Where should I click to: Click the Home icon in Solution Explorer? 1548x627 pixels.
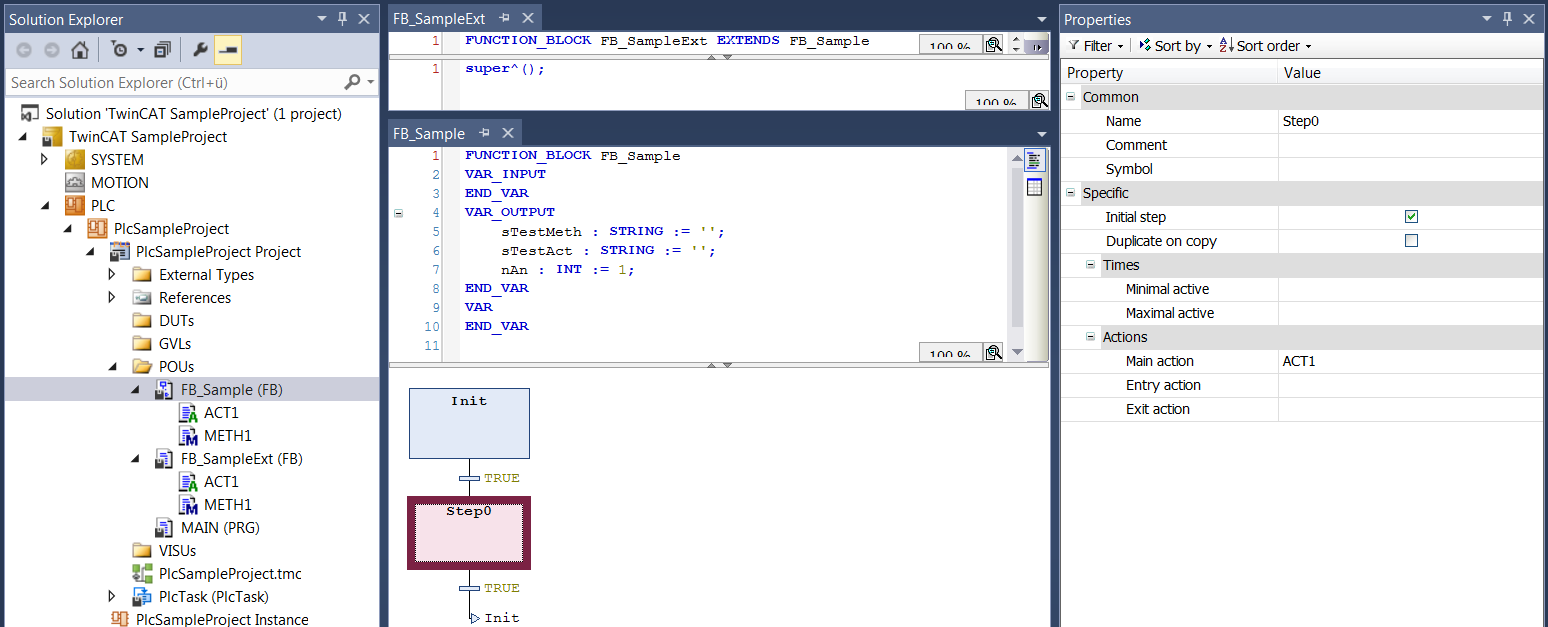pos(79,49)
